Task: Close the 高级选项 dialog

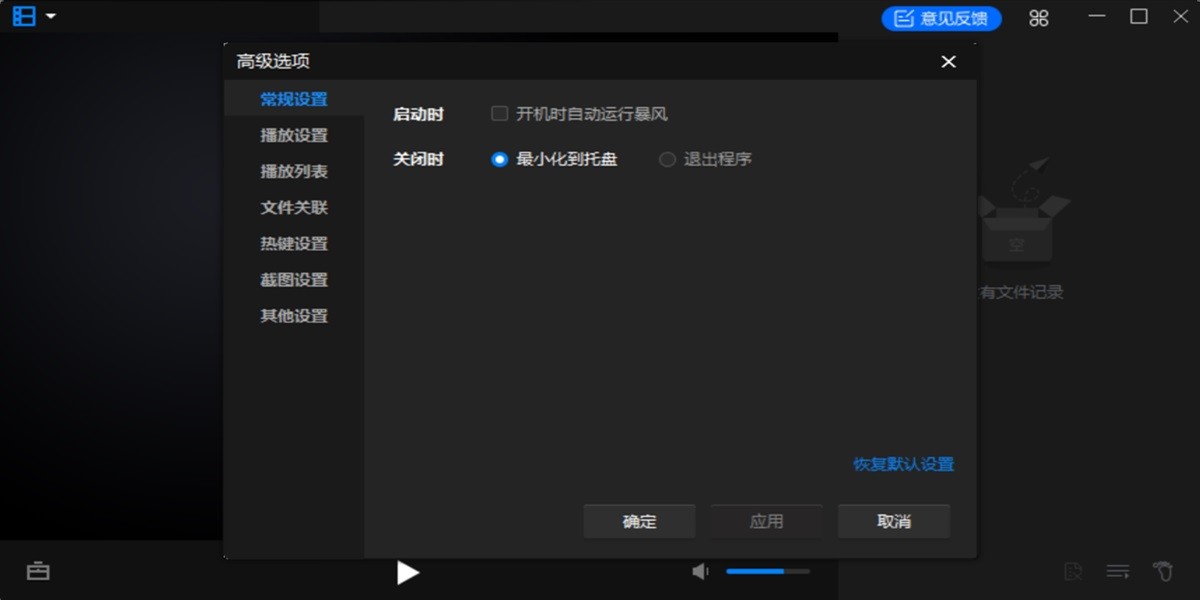Action: [x=948, y=61]
